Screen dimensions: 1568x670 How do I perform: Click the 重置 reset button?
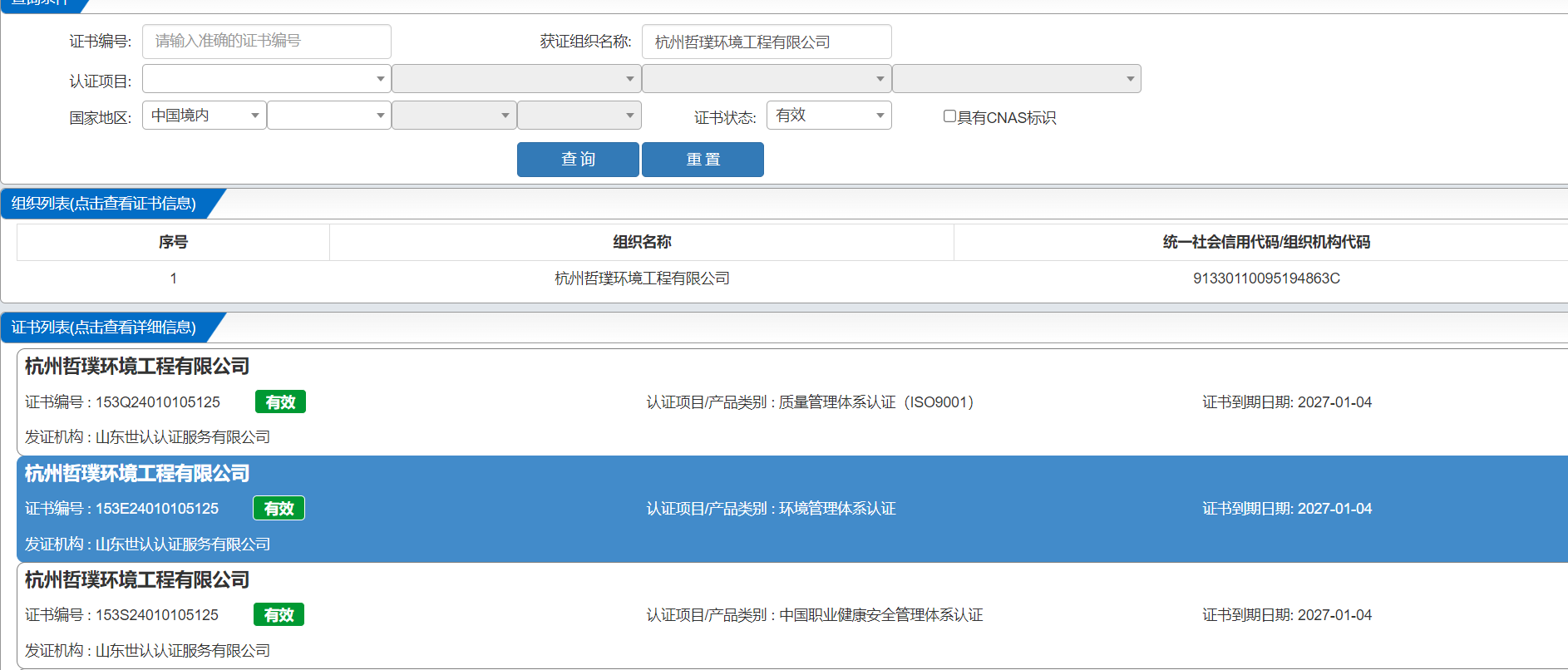(703, 160)
